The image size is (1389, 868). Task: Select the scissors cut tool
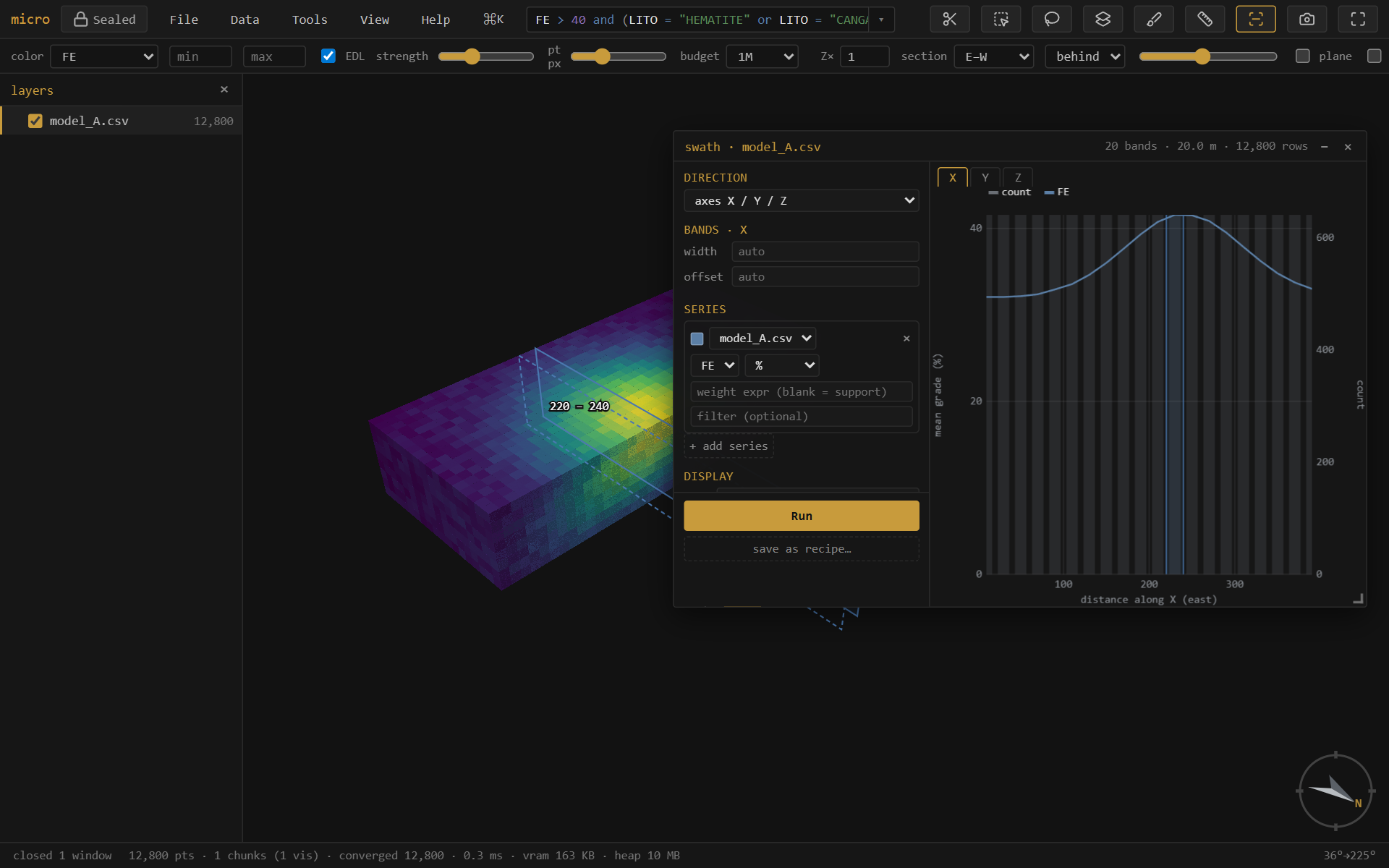tap(949, 20)
